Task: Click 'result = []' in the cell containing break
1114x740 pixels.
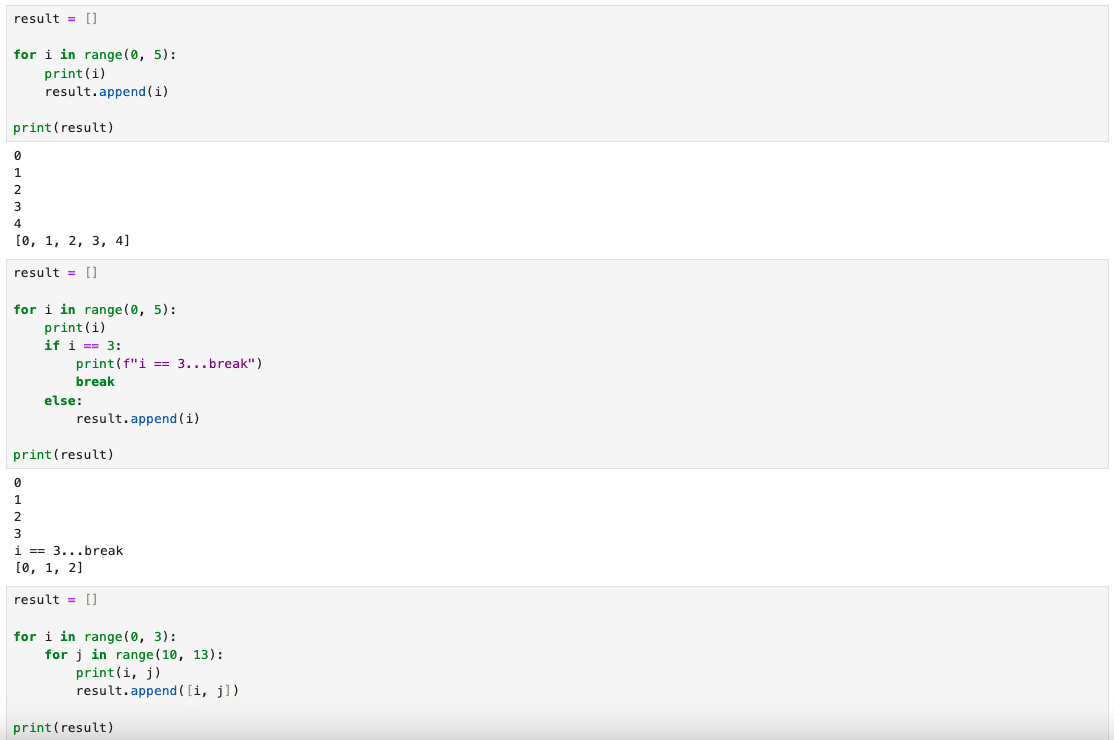Action: tap(55, 273)
